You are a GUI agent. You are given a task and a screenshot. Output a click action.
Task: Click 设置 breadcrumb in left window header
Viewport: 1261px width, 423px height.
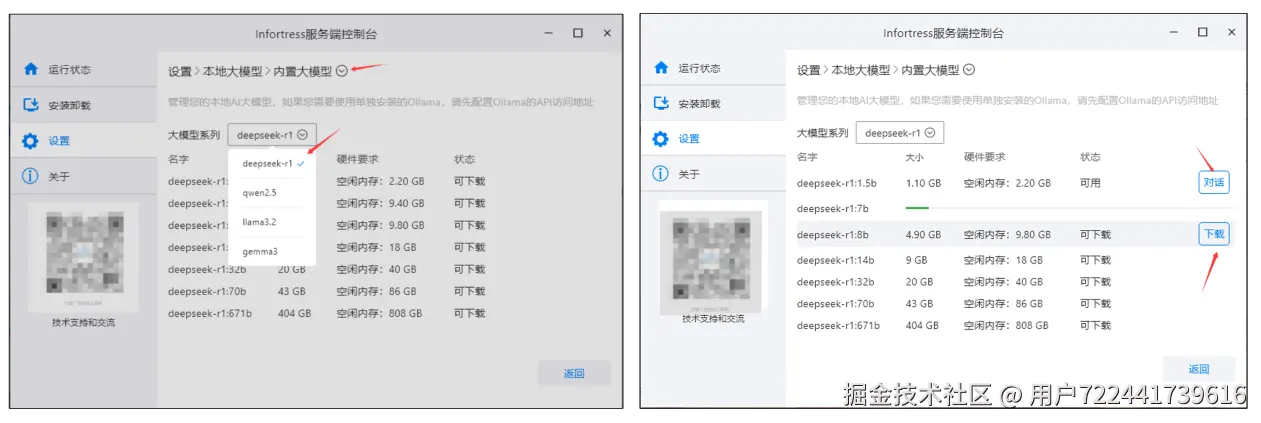(179, 72)
